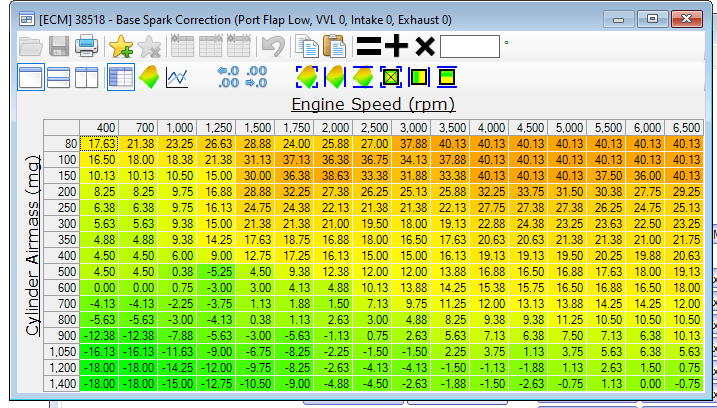
Task: Switch to 3D surface view
Action: click(x=149, y=77)
